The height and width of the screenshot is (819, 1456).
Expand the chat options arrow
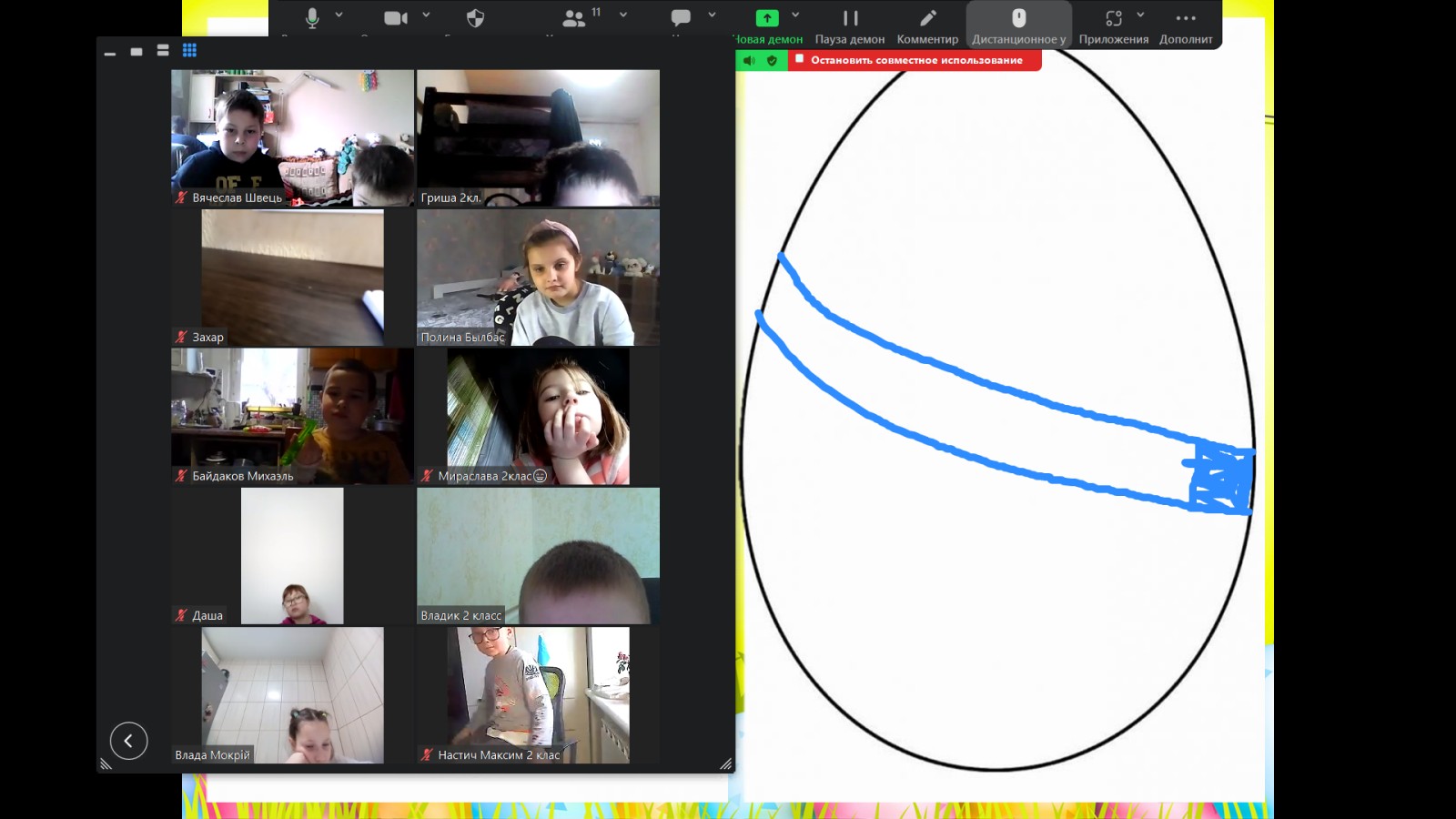712,15
